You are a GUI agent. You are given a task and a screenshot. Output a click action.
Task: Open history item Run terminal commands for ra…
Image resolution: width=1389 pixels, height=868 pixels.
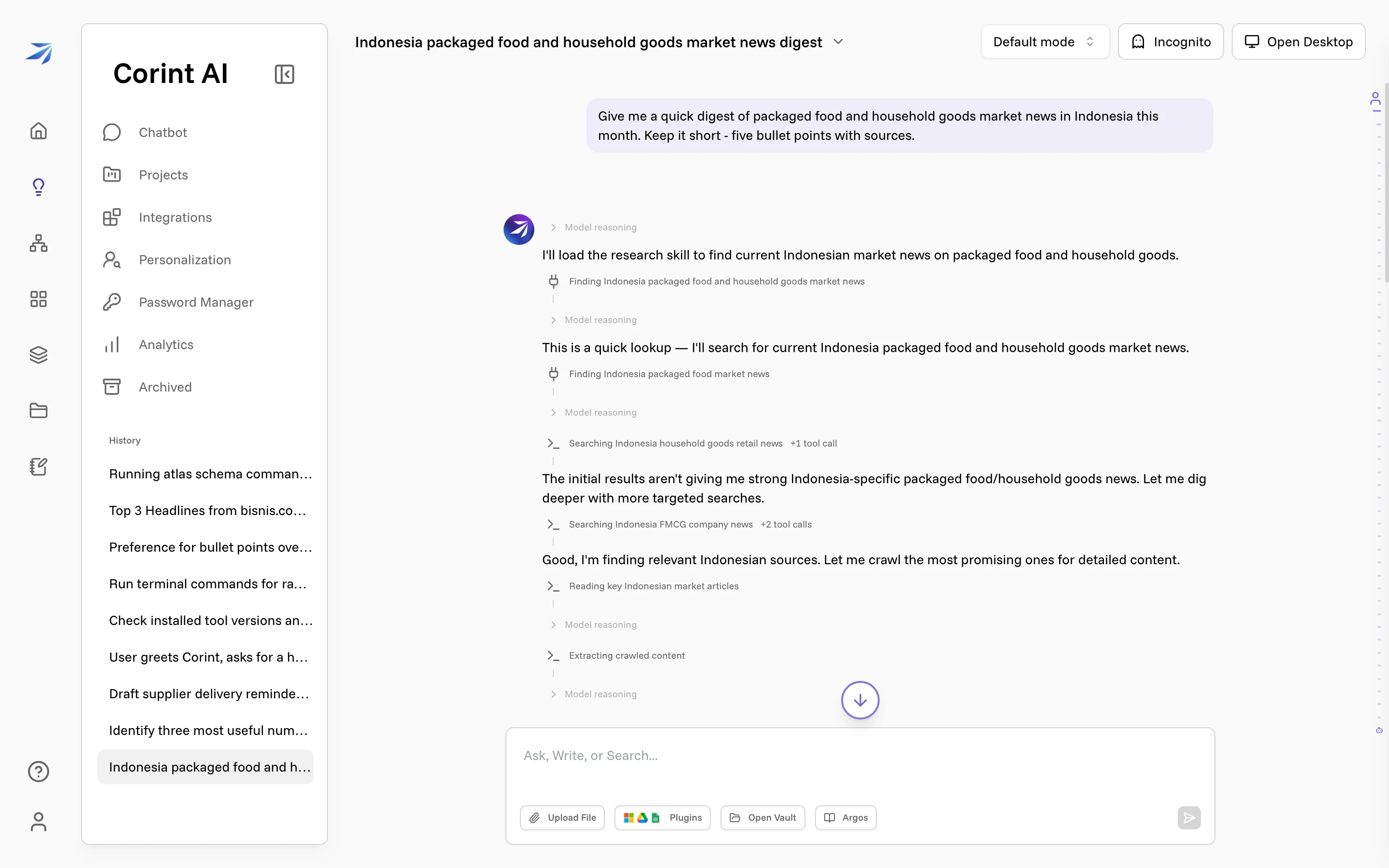tap(205, 584)
